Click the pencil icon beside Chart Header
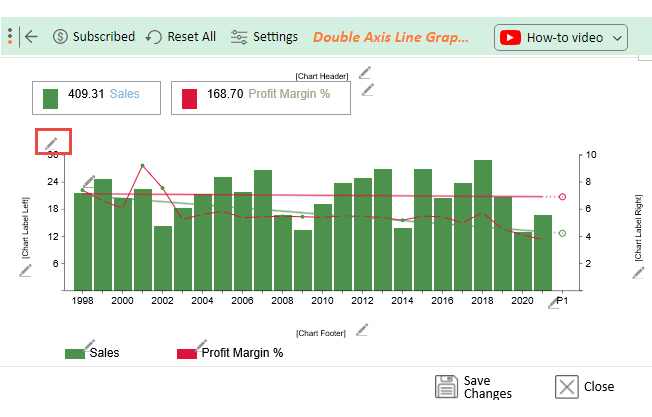This screenshot has height=417, width=652. pyautogui.click(x=365, y=73)
